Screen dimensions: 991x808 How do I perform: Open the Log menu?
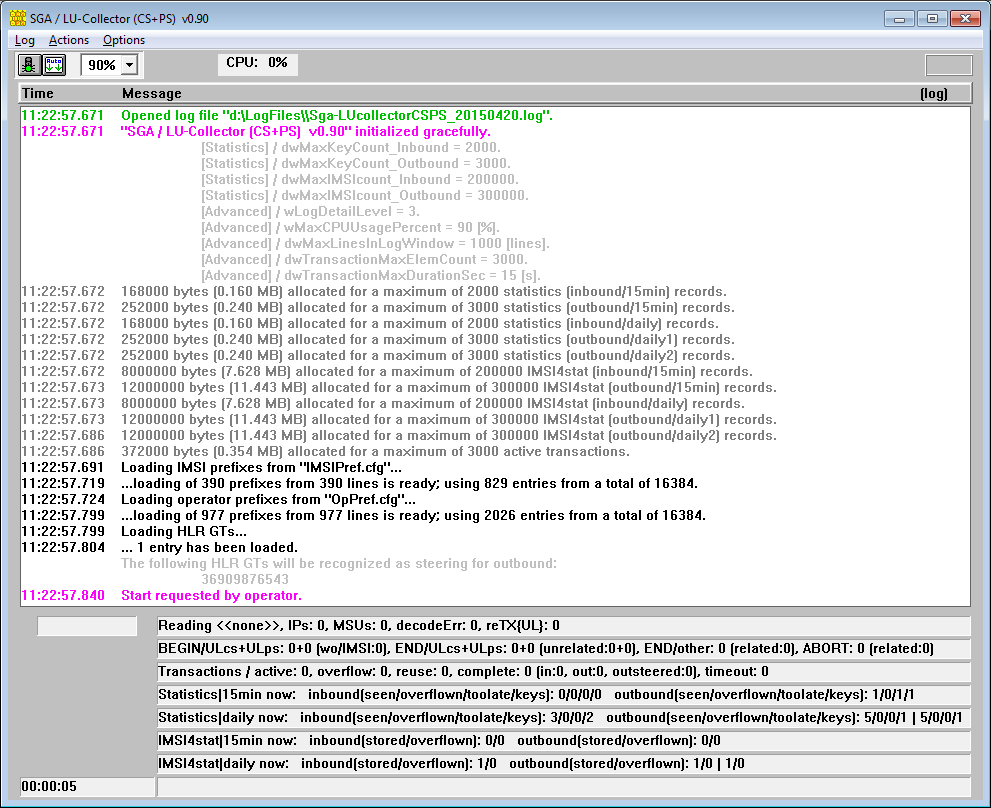pos(25,40)
